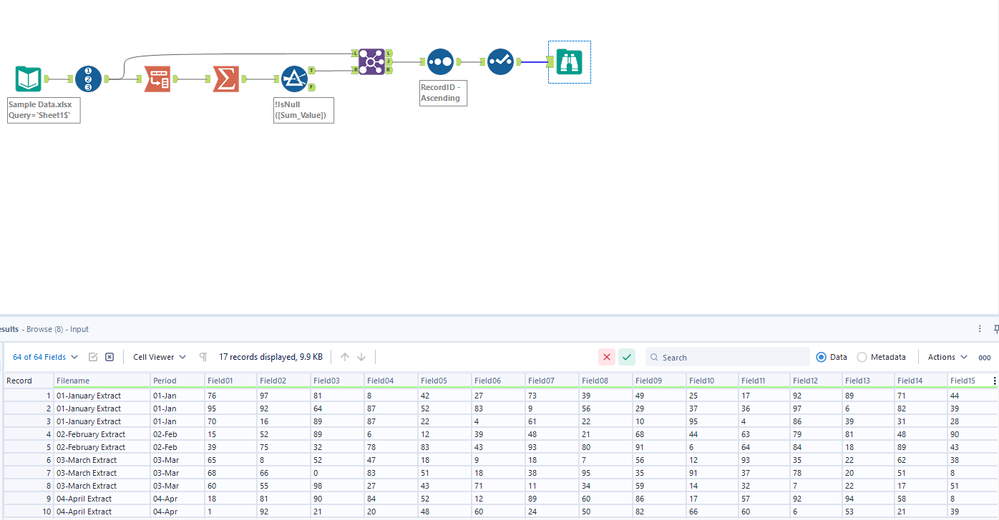Open the Actions dropdown
Image resolution: width=999 pixels, height=520 pixels.
(x=947, y=357)
